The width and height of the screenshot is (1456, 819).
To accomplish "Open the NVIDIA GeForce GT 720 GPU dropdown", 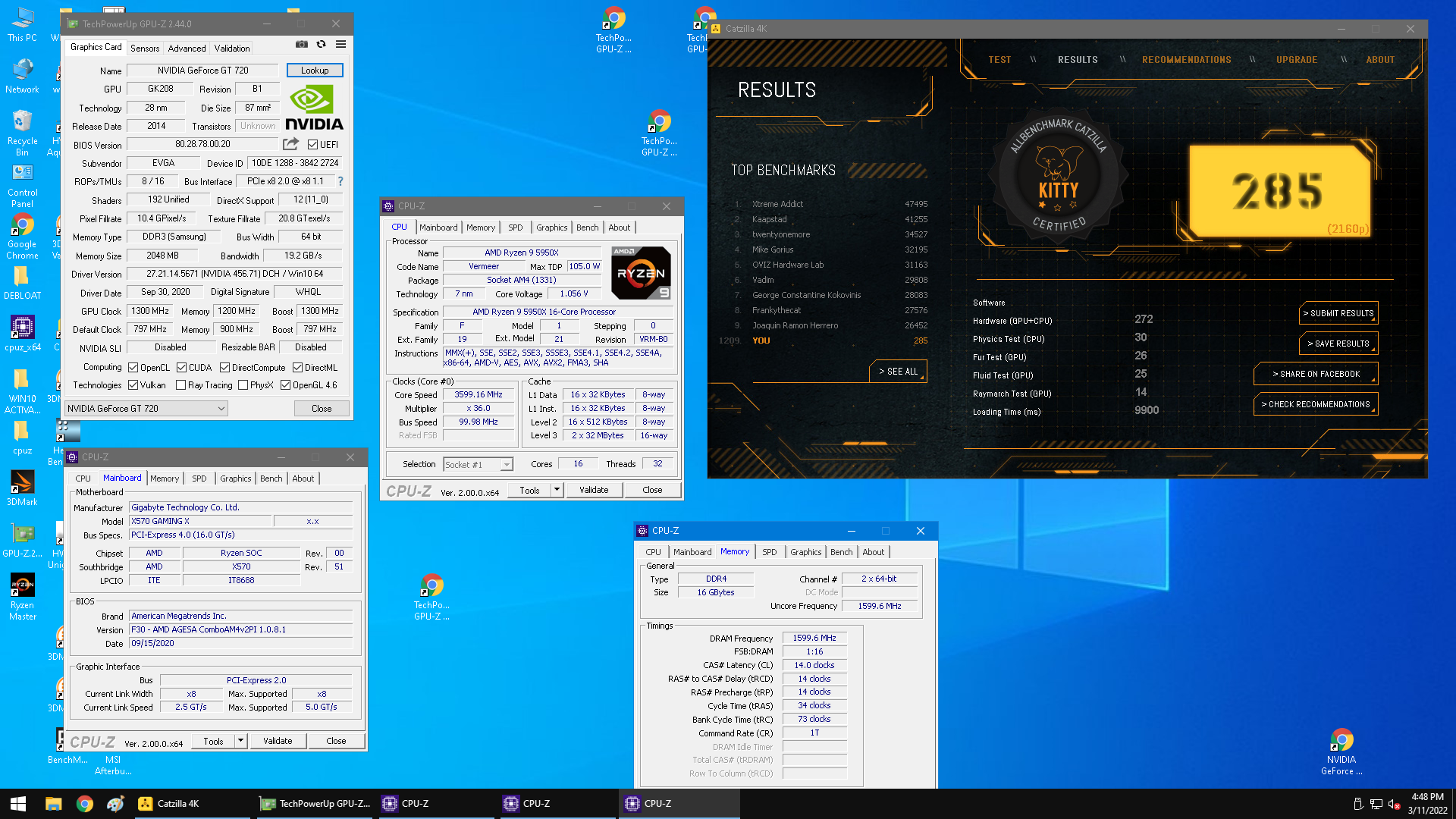I will tap(146, 409).
